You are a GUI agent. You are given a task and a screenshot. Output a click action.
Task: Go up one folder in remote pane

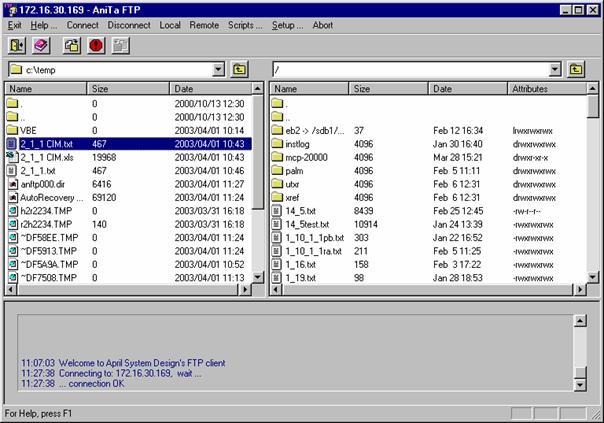point(576,69)
